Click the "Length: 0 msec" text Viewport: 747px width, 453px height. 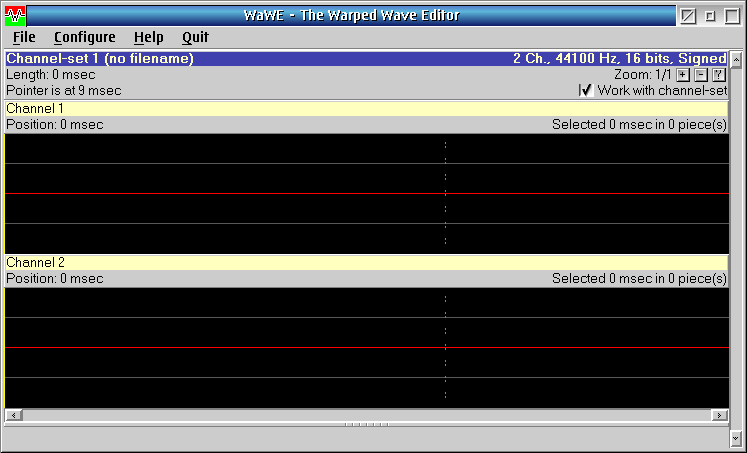click(x=50, y=75)
